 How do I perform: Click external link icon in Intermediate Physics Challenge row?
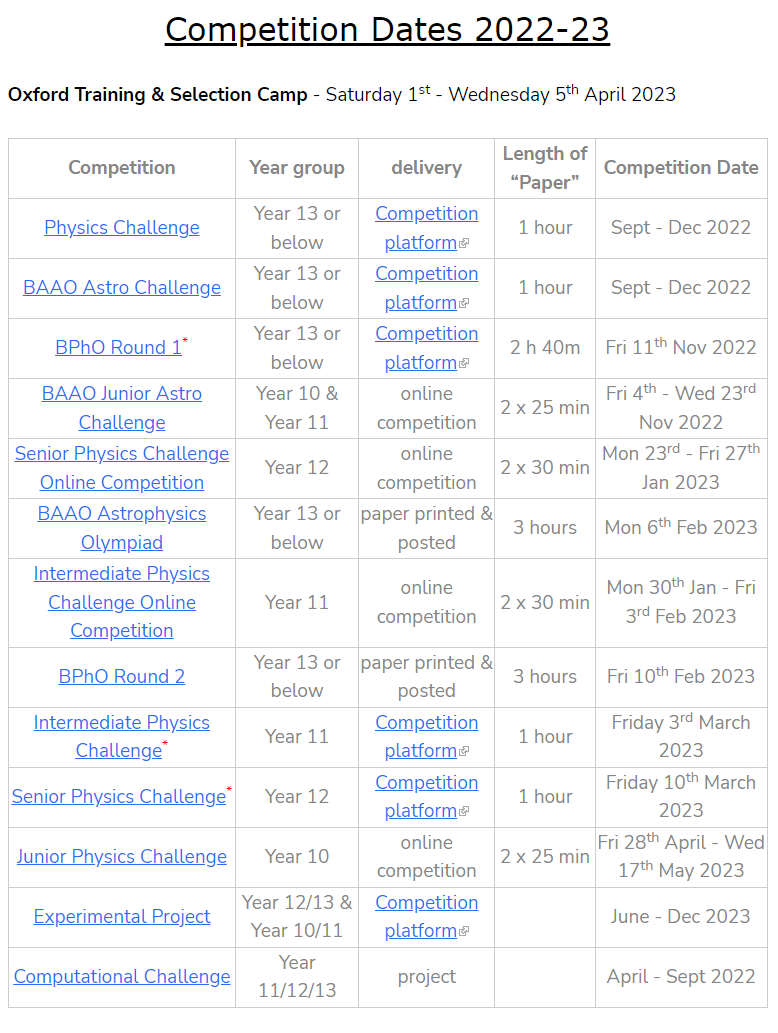[x=464, y=752]
